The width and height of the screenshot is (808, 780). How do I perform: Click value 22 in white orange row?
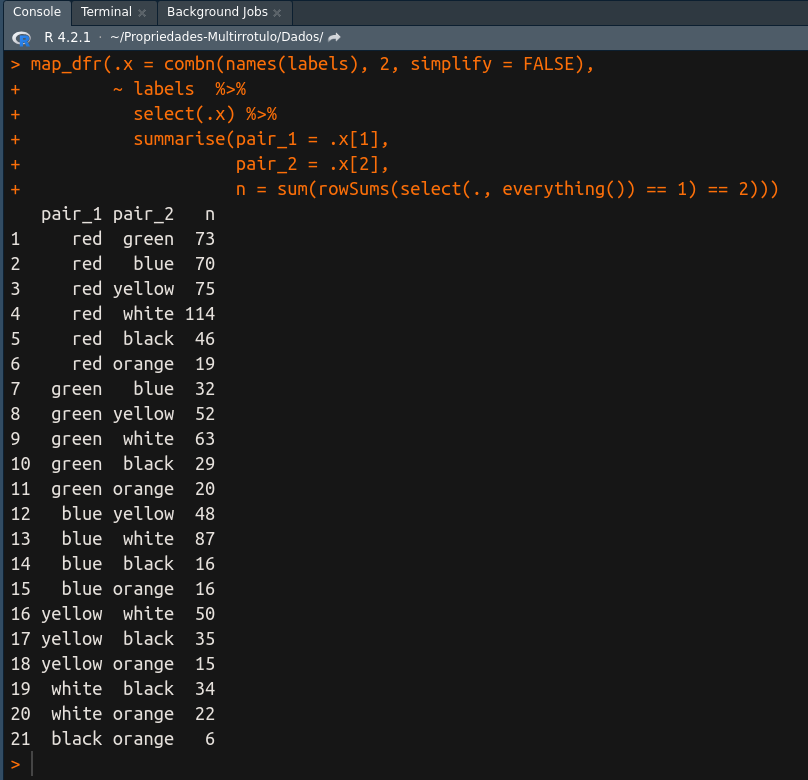tap(205, 714)
